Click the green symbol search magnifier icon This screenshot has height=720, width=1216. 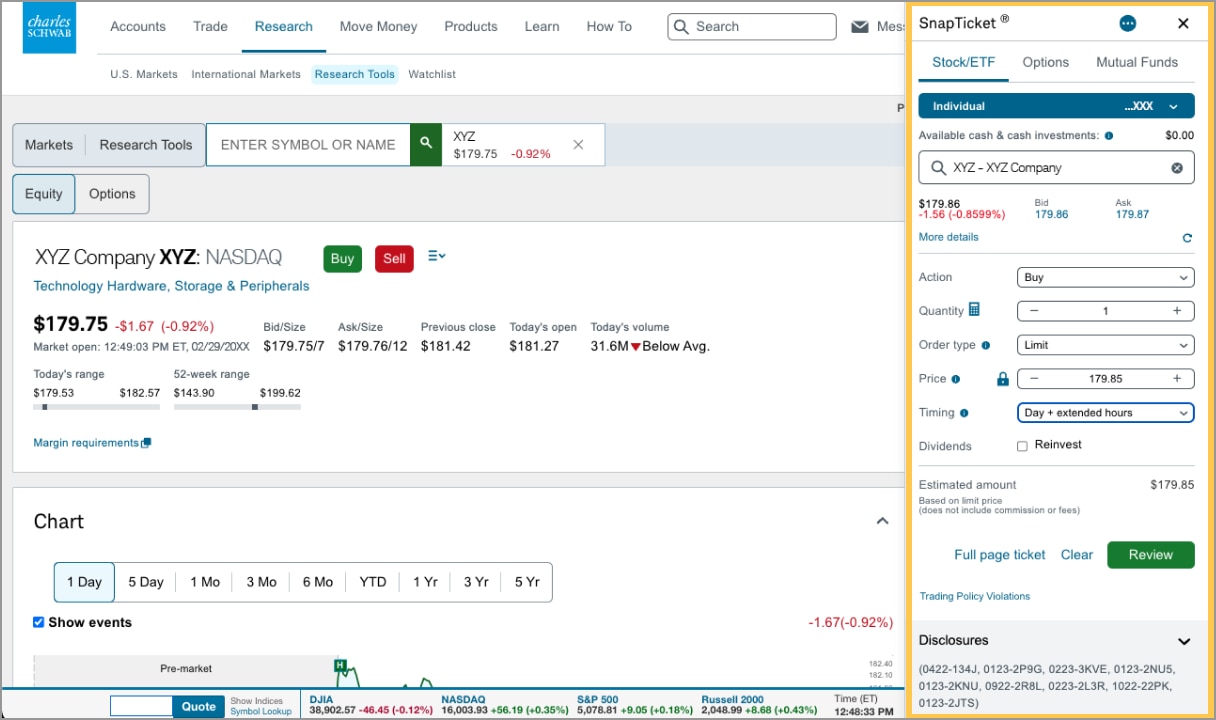(426, 144)
